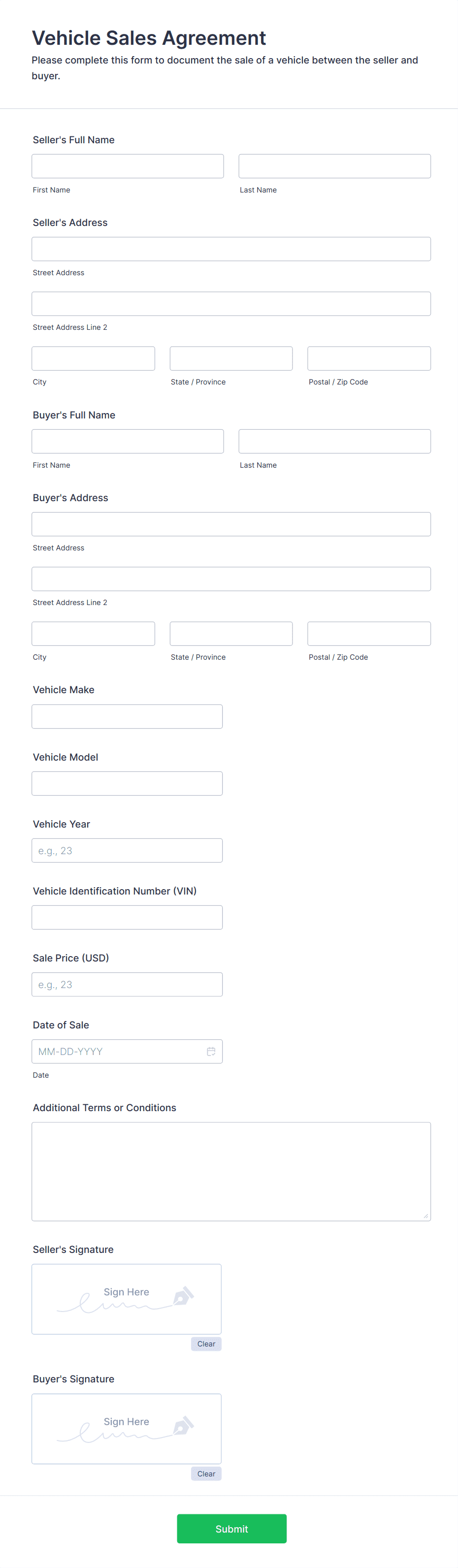Screen dimensions: 458x1568
Task: Select Seller's Street Address Line 2 field
Action: pos(231,304)
